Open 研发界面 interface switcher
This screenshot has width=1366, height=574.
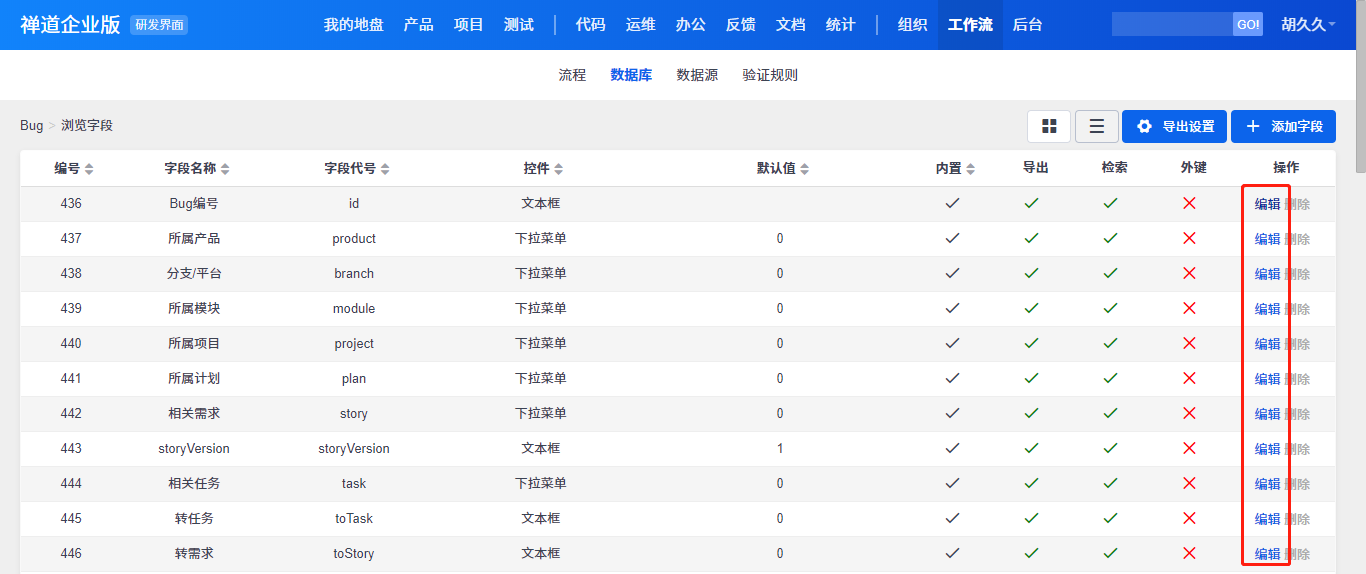pos(159,25)
